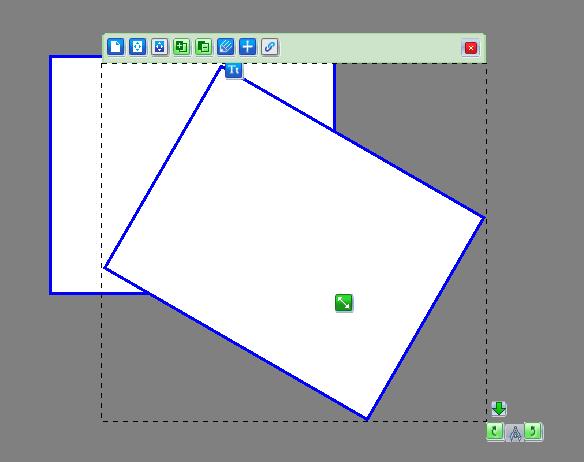Click the green rotate arrow right of compass
This screenshot has height=462, width=584.
coord(533,431)
